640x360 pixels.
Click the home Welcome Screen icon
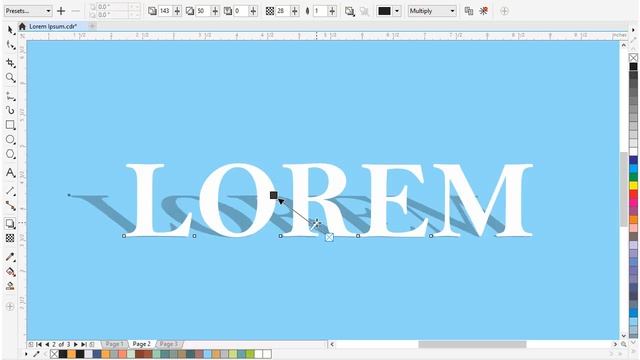pyautogui.click(x=22, y=26)
